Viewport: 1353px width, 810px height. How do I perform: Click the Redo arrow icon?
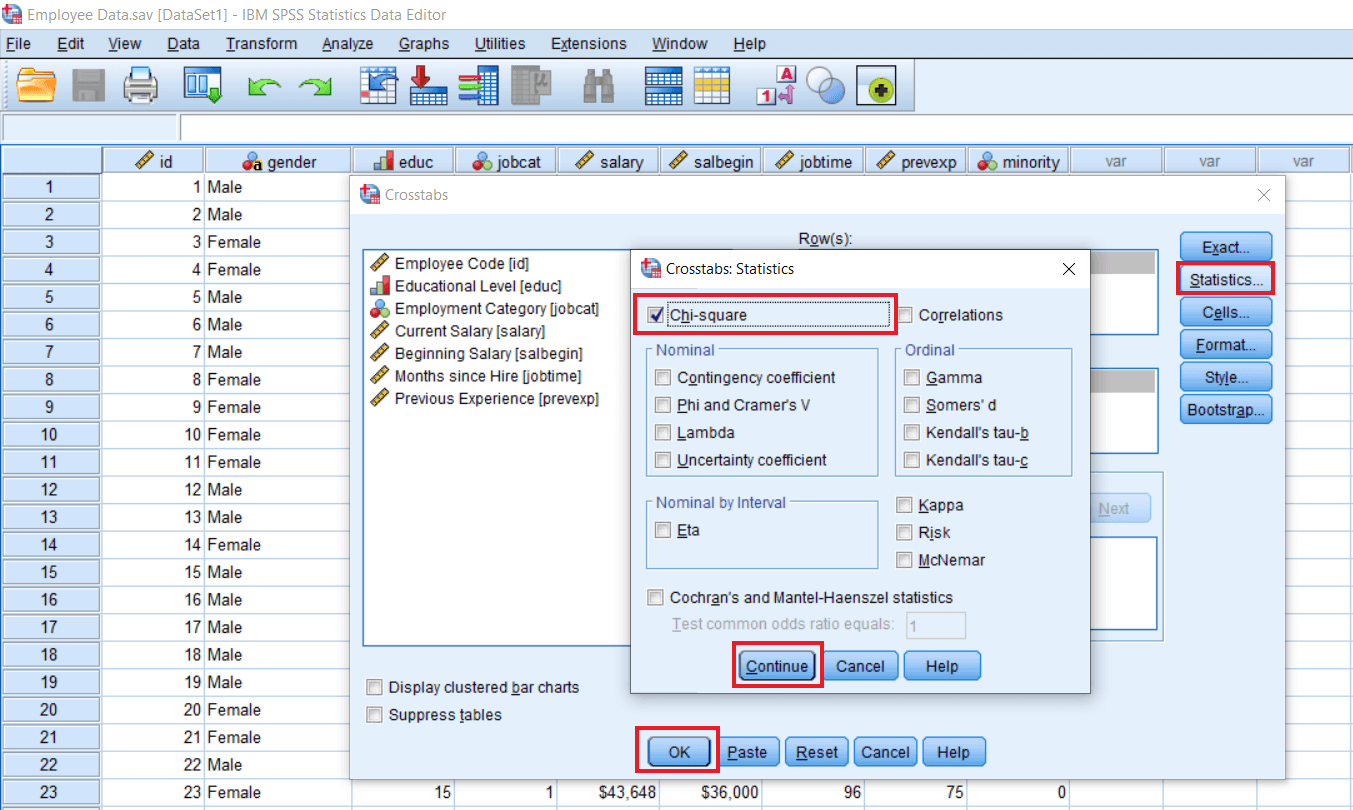(315, 85)
